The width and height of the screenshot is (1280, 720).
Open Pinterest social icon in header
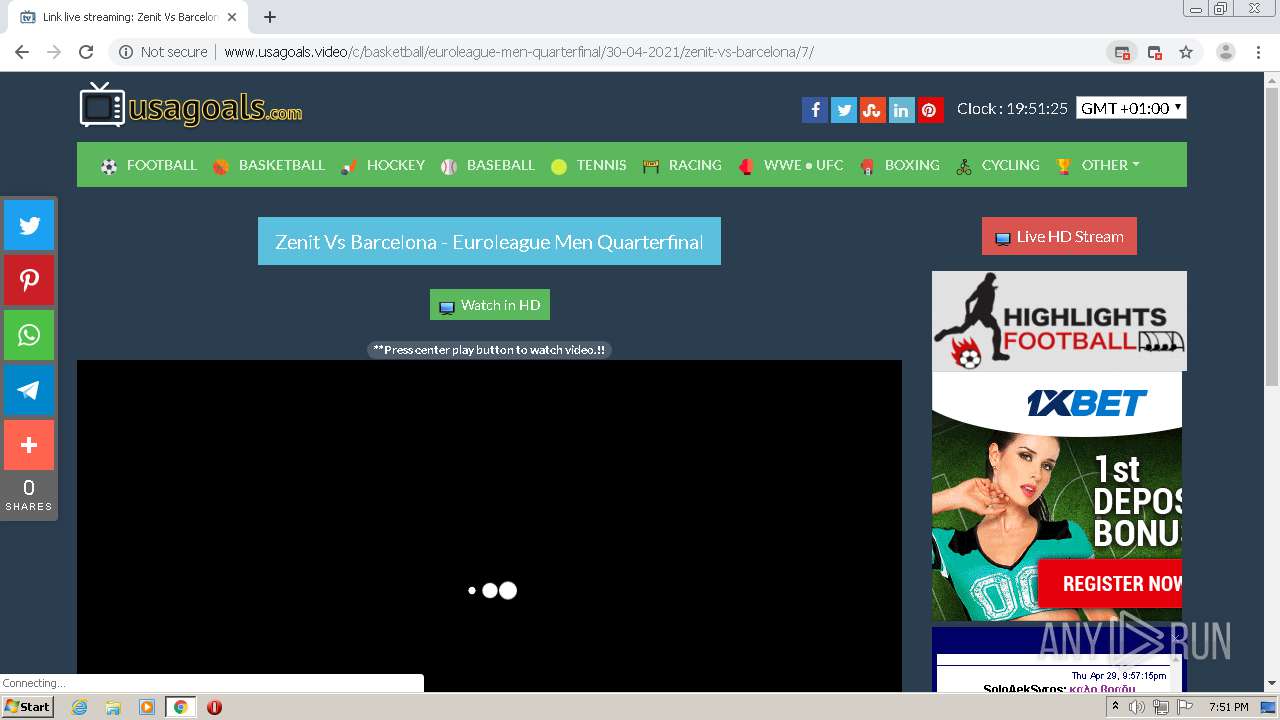930,110
